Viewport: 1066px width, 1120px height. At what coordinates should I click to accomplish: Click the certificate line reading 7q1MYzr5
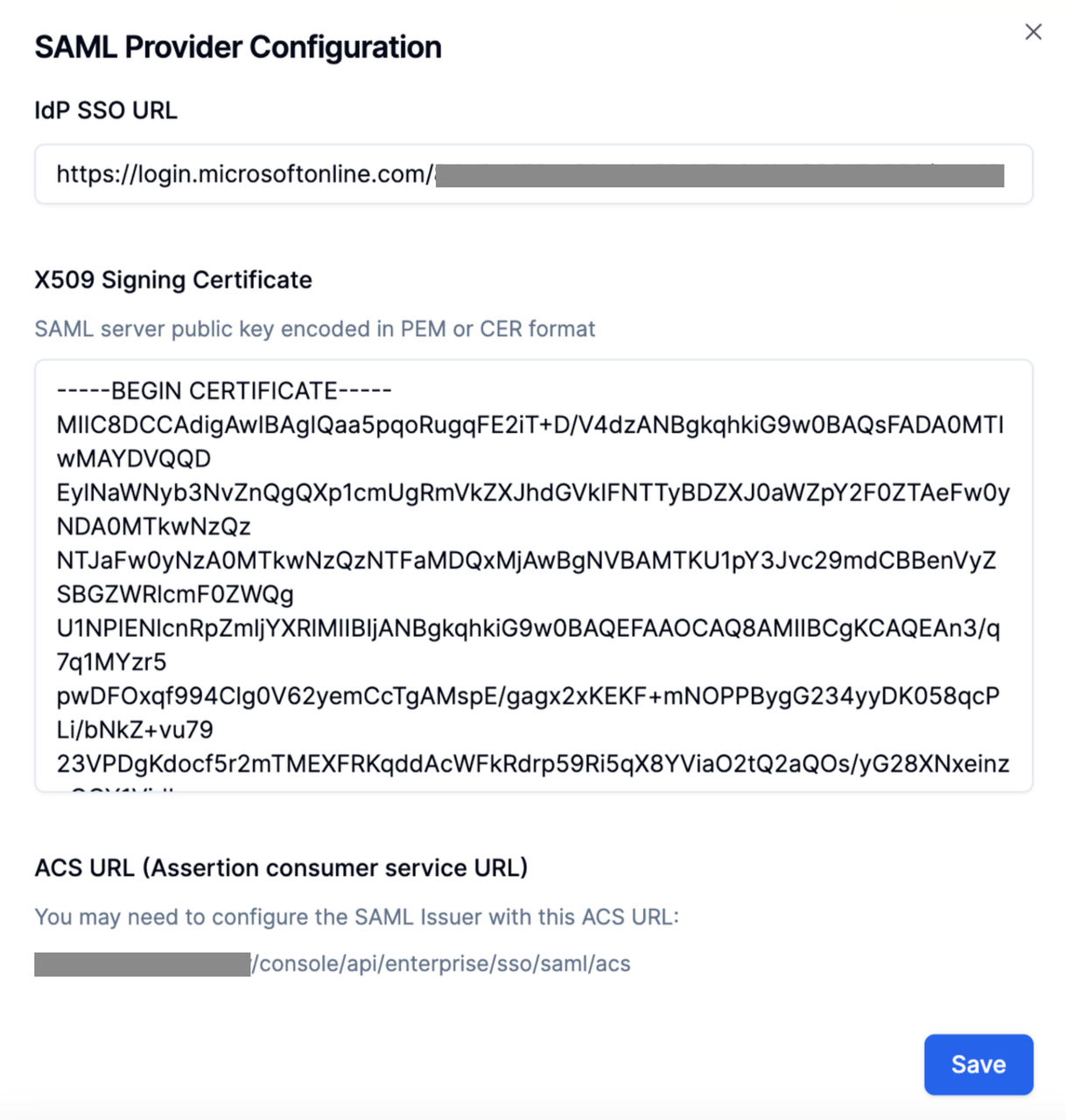[x=111, y=662]
